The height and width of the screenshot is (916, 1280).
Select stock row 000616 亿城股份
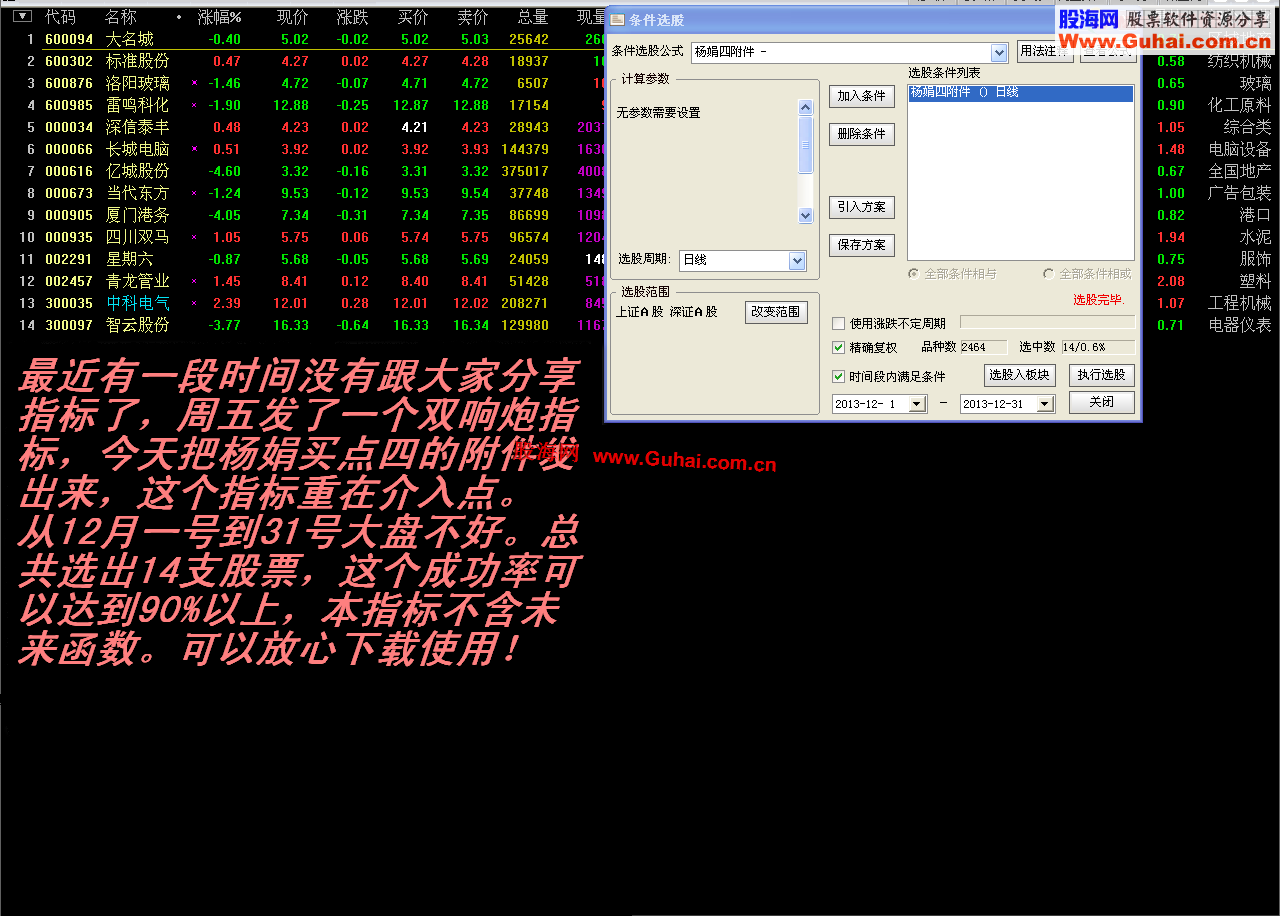click(304, 171)
